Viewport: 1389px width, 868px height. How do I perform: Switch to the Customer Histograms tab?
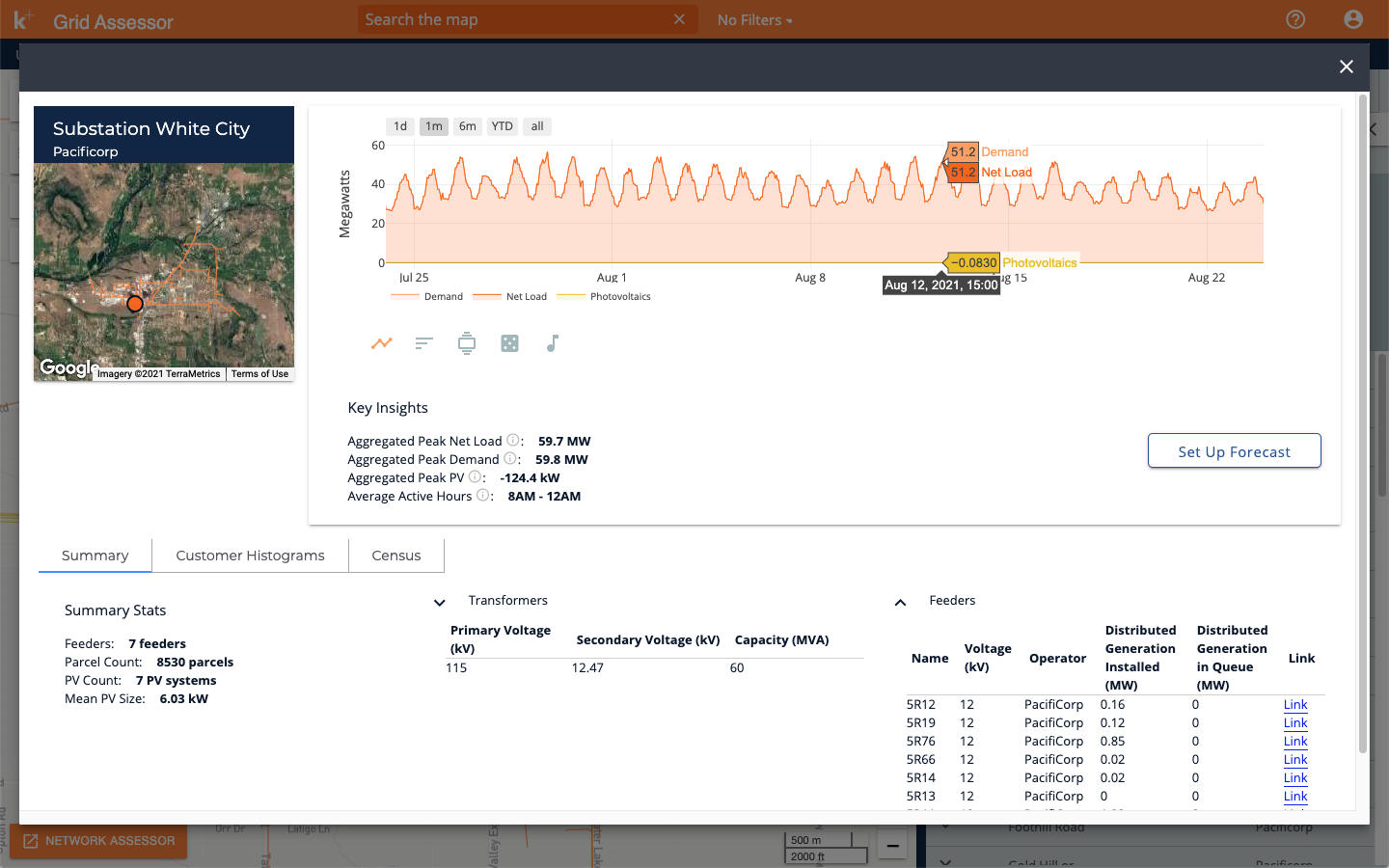tap(250, 556)
